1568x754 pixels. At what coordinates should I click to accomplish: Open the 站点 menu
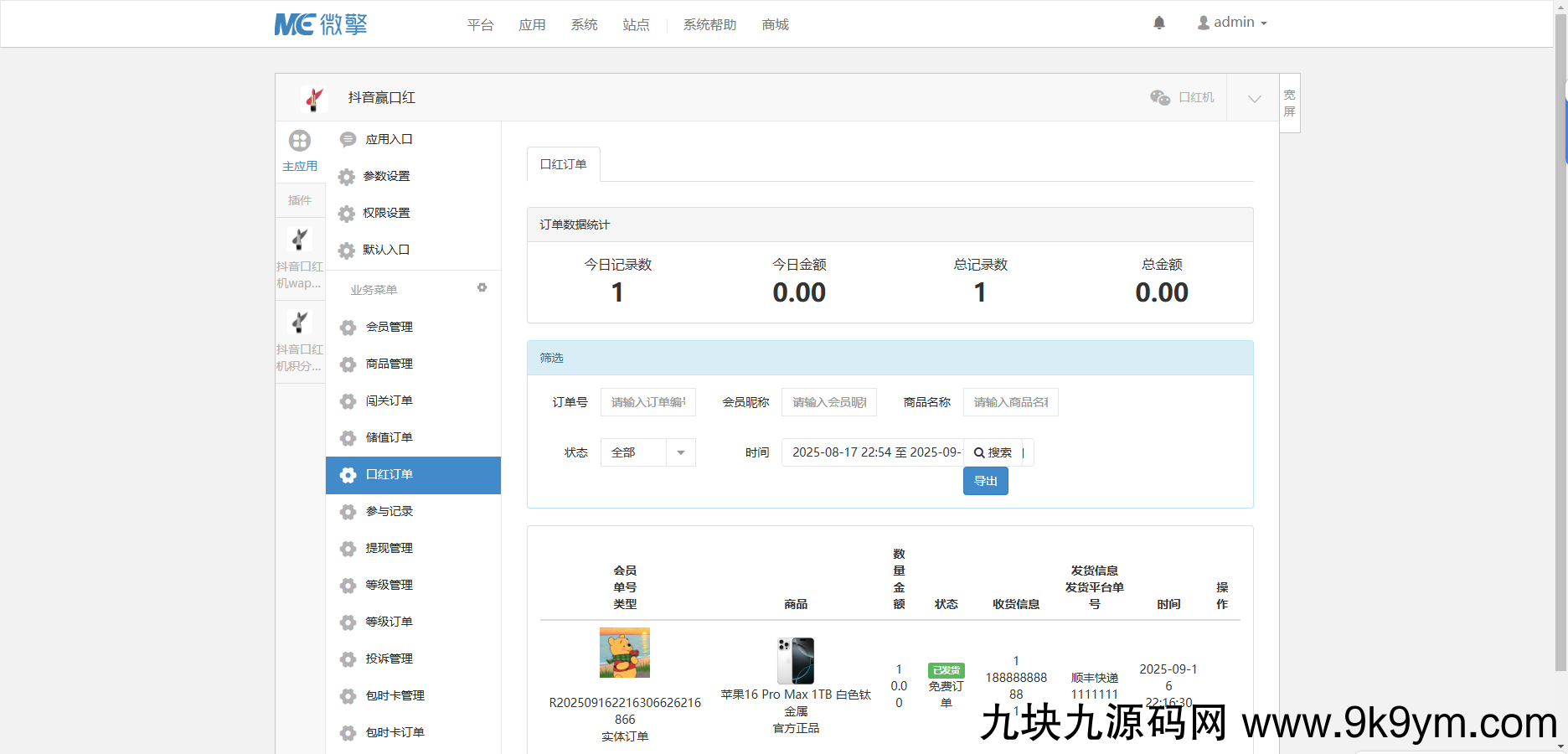[636, 24]
